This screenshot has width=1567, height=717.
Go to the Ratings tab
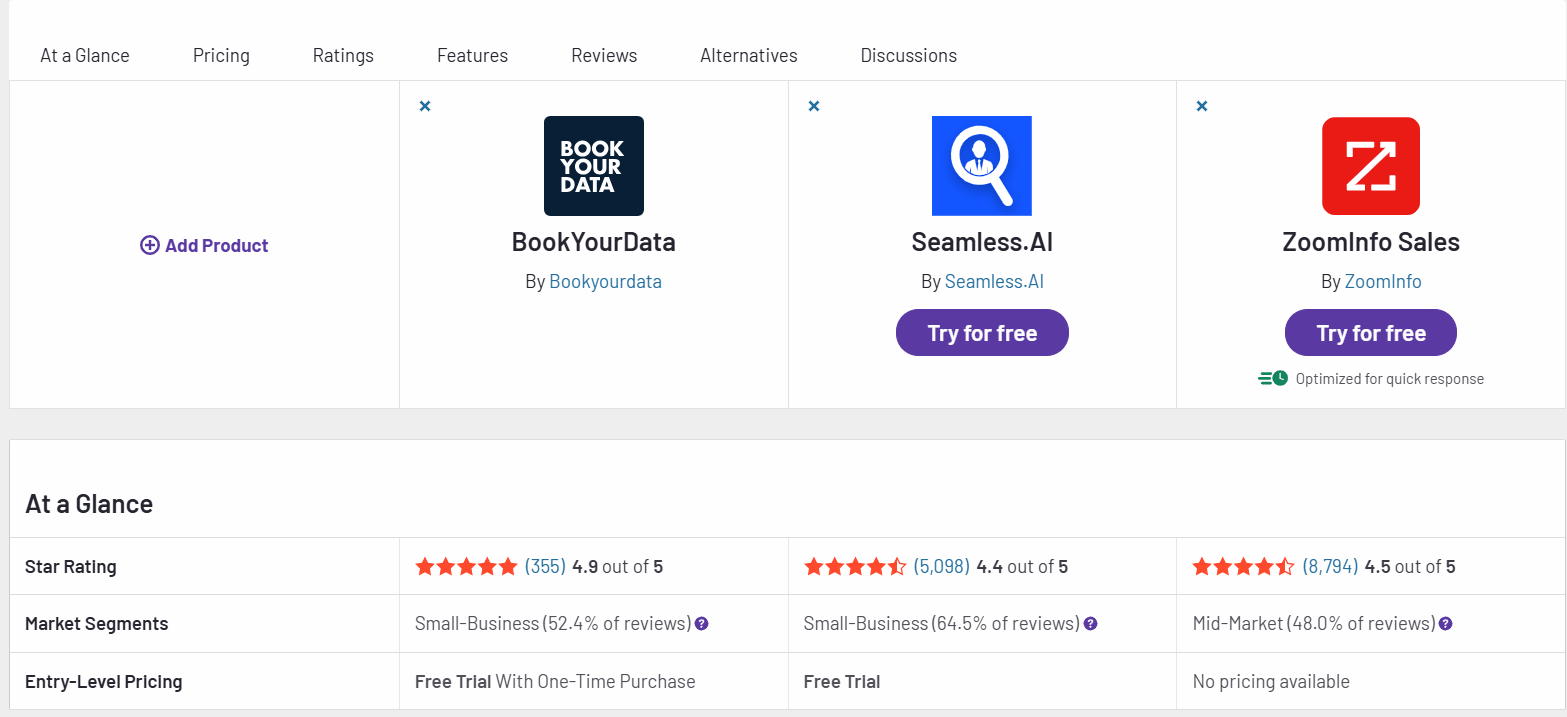(343, 55)
